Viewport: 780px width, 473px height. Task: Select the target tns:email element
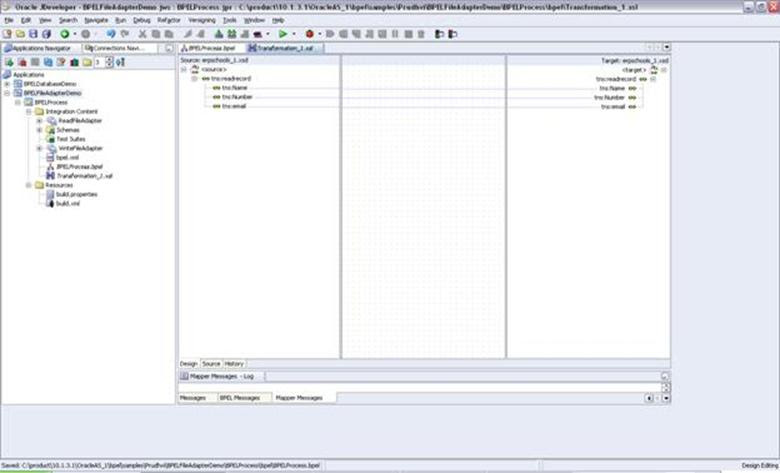click(x=613, y=106)
